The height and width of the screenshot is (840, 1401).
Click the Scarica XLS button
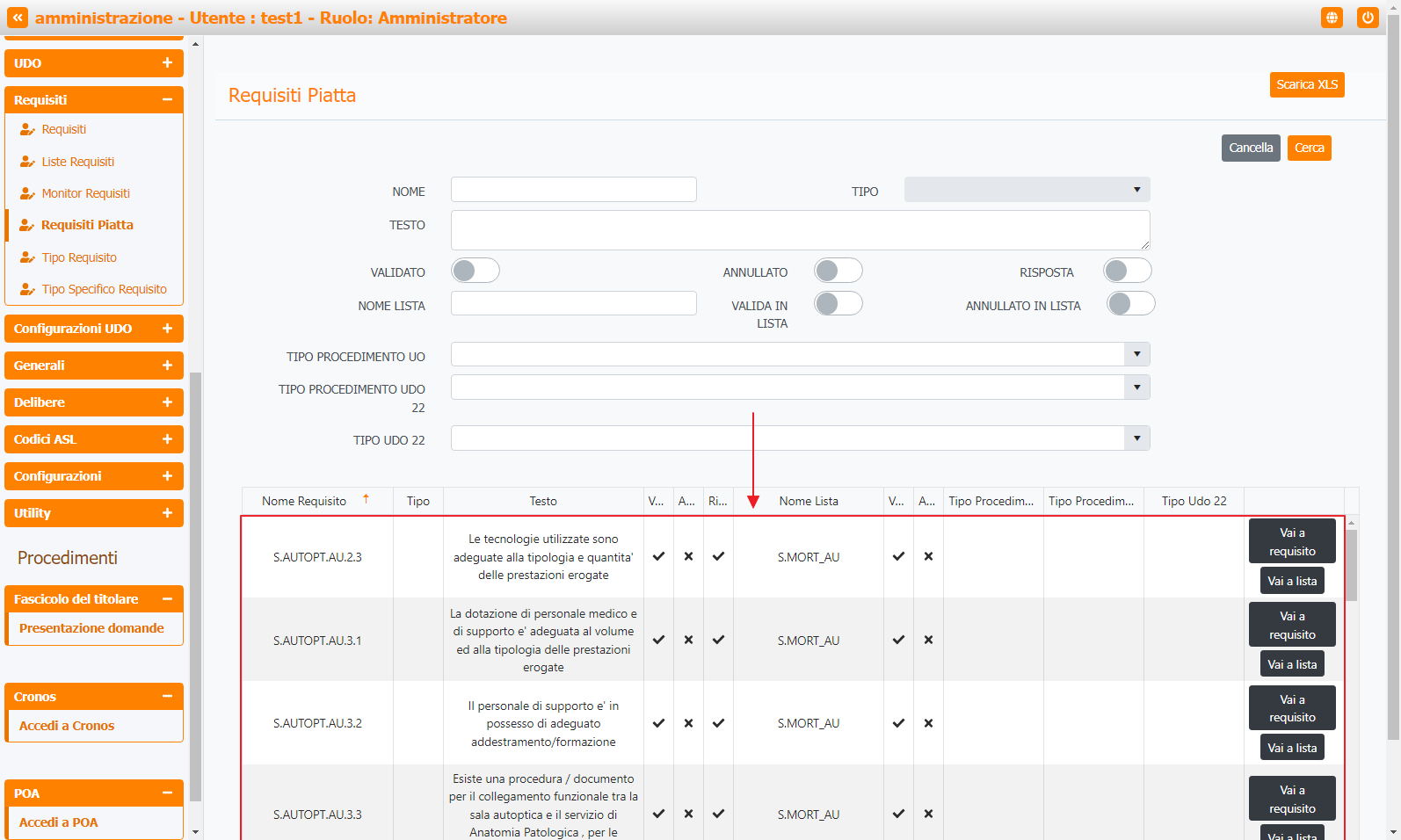point(1306,84)
